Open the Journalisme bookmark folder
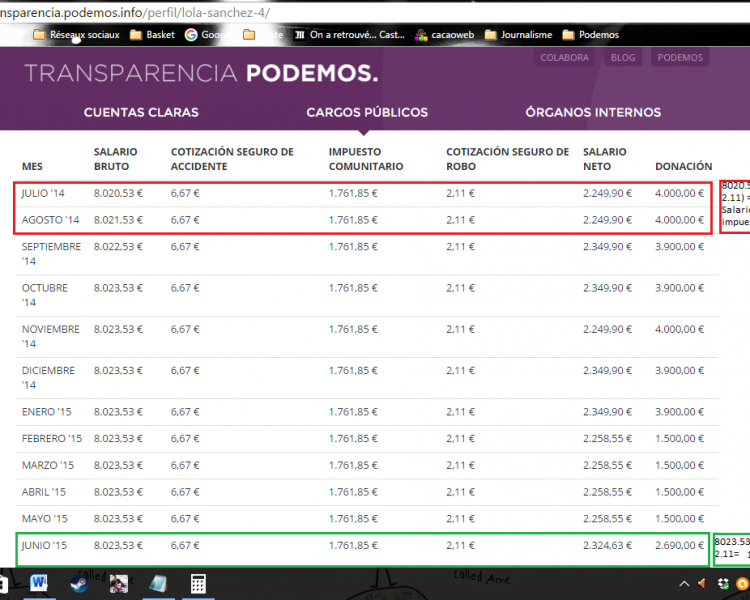Screen dimensions: 750x600 click(517, 34)
